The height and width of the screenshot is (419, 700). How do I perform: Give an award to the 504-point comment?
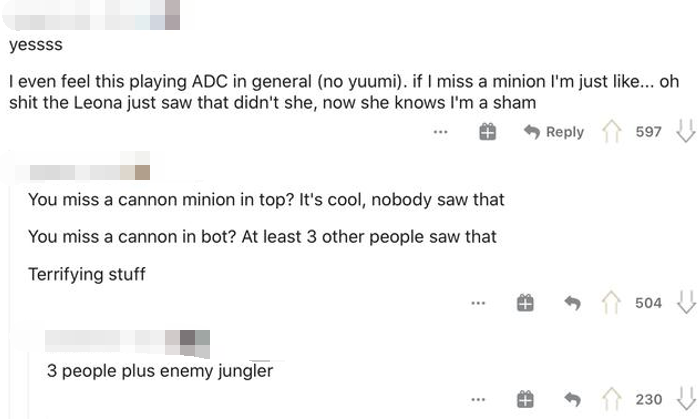click(524, 303)
